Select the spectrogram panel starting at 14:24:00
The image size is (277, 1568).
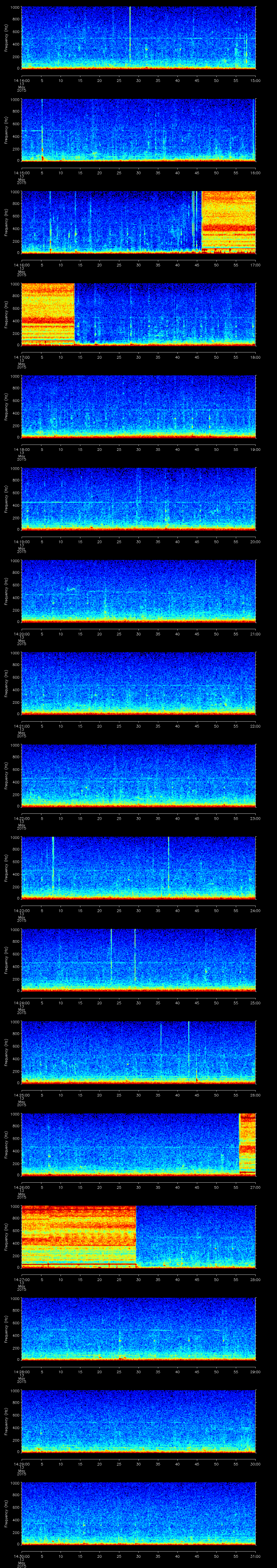[x=139, y=960]
